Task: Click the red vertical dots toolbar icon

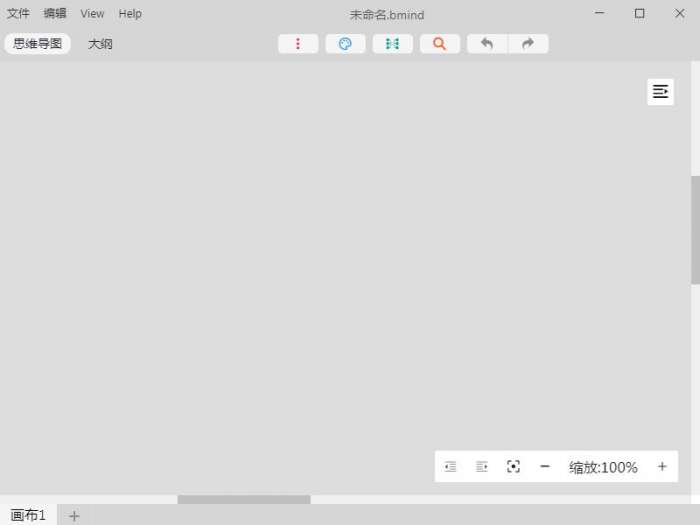Action: pyautogui.click(x=298, y=44)
